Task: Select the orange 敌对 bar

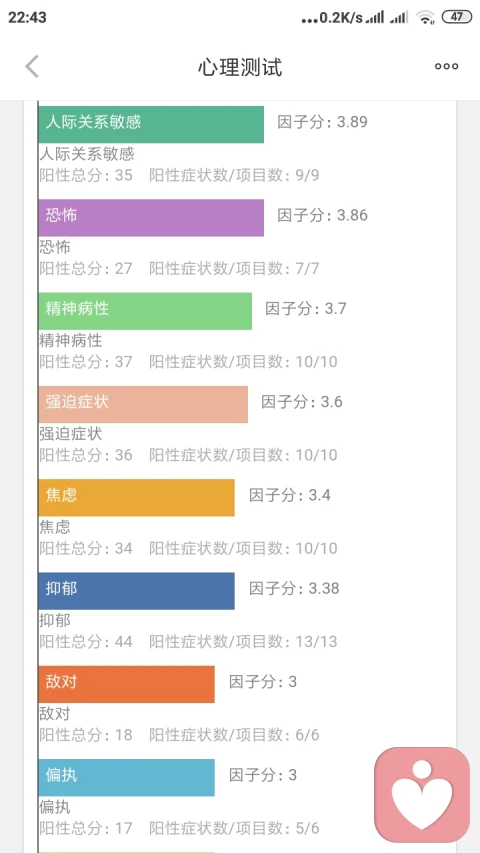Action: tap(126, 684)
